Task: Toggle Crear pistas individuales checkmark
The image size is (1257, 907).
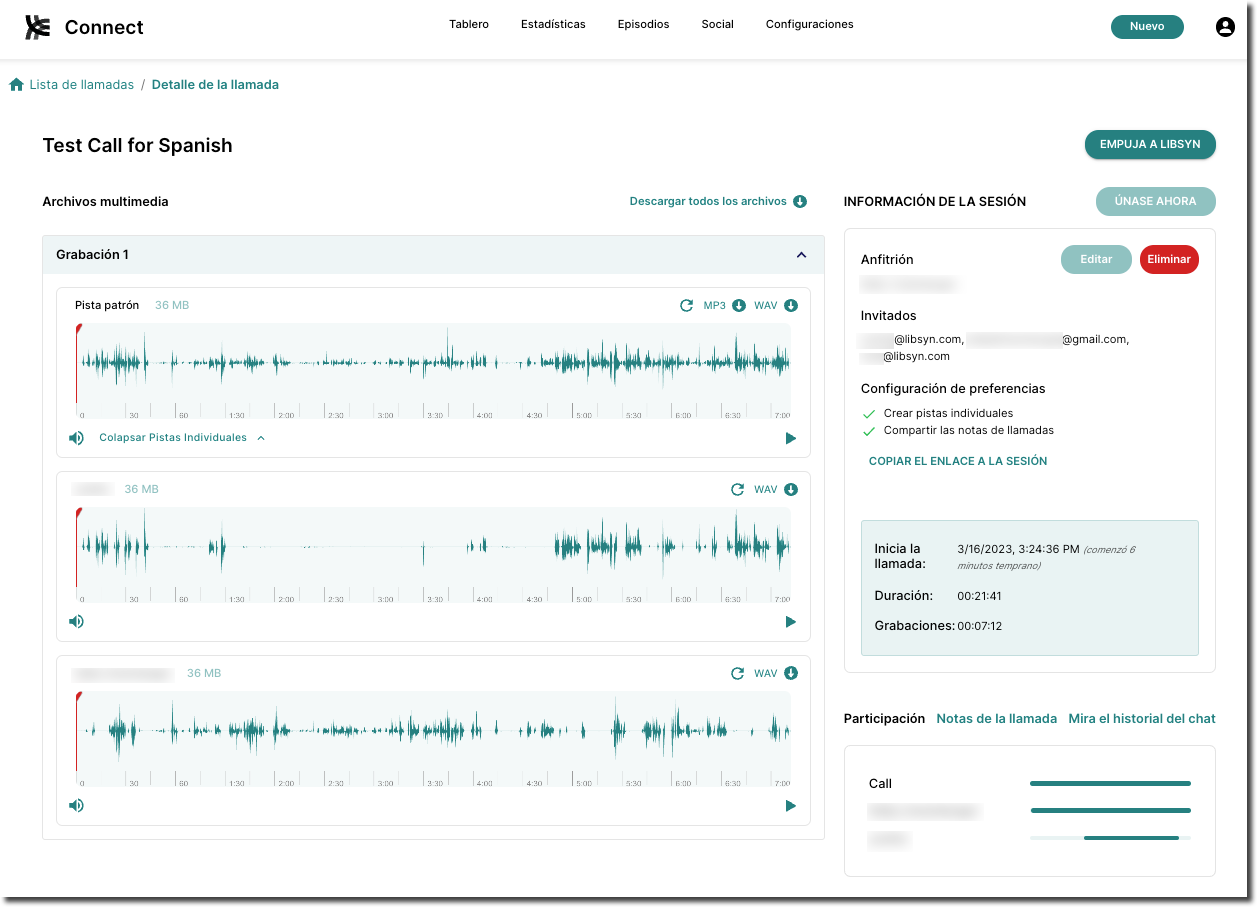Action: coord(868,413)
